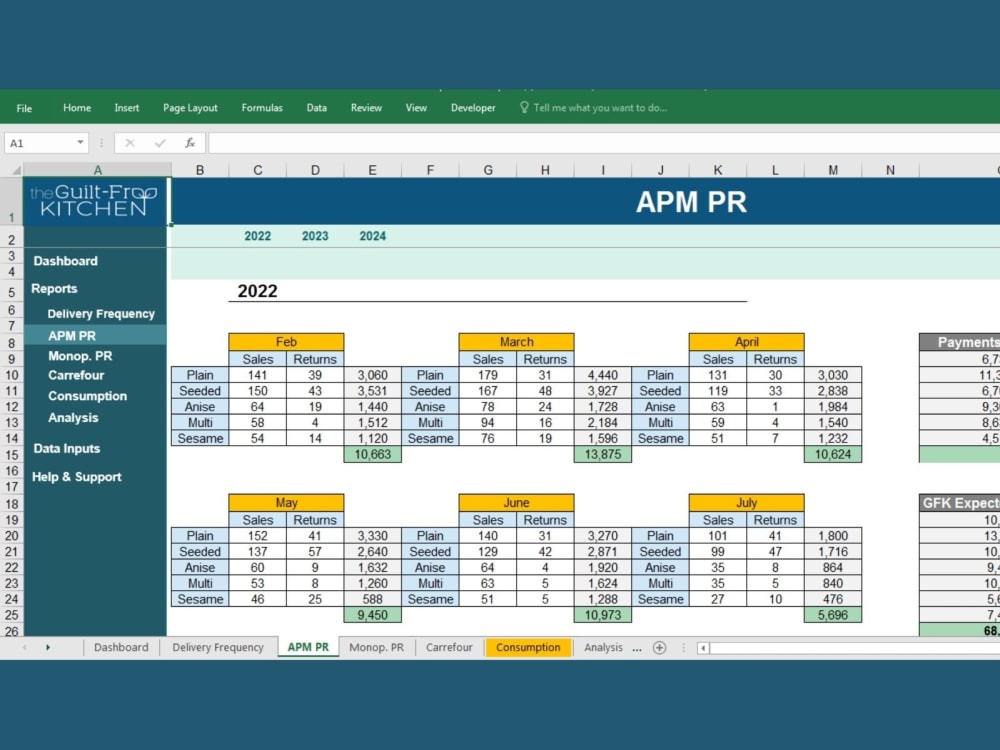Click the ellipsis to reveal hidden sheet tabs
This screenshot has width=1000, height=750.
click(638, 648)
